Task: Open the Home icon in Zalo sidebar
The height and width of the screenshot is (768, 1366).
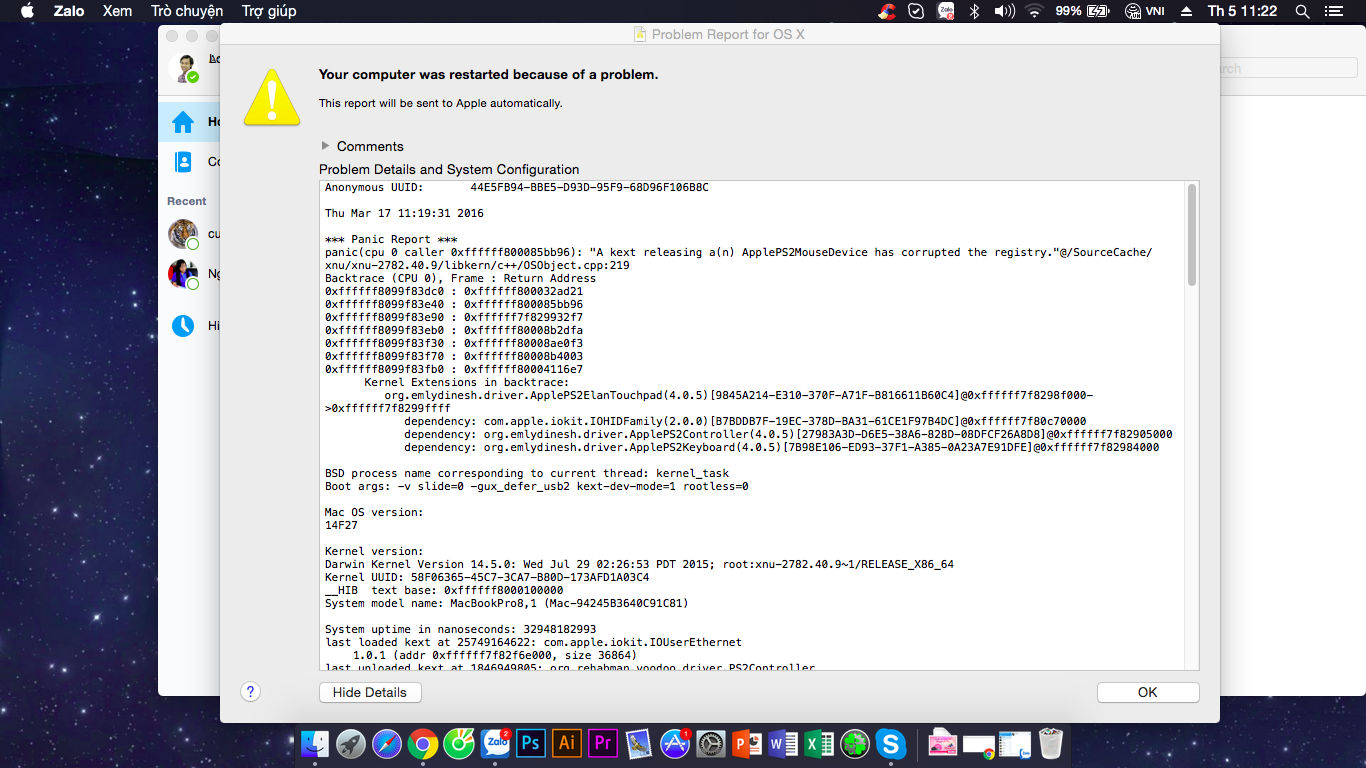Action: tap(183, 122)
